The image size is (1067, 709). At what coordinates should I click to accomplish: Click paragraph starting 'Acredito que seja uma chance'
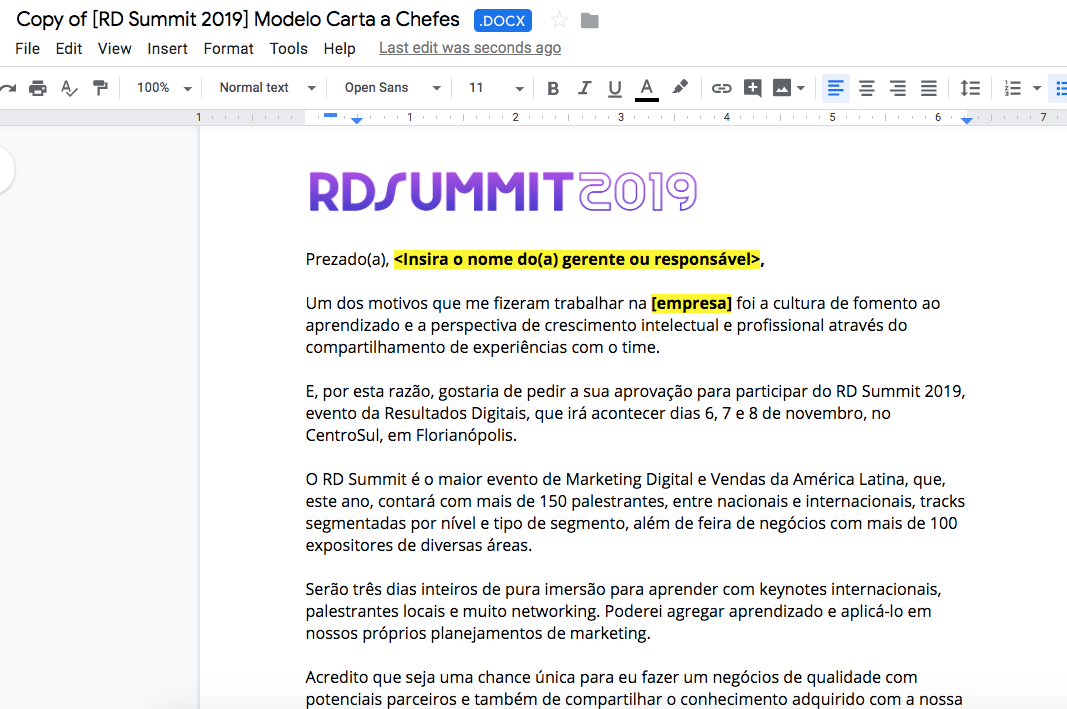point(634,689)
